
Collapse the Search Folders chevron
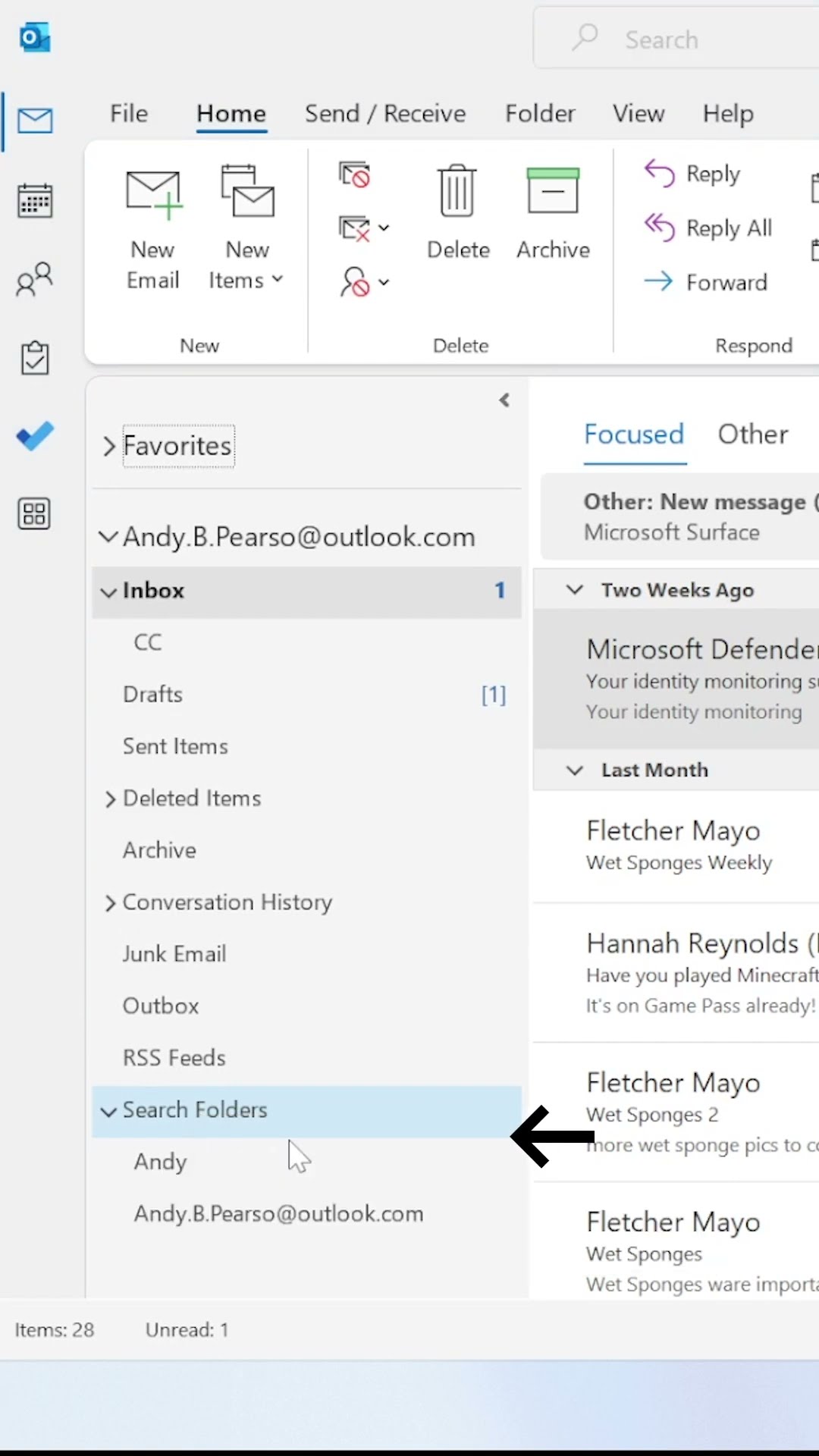click(x=108, y=1111)
